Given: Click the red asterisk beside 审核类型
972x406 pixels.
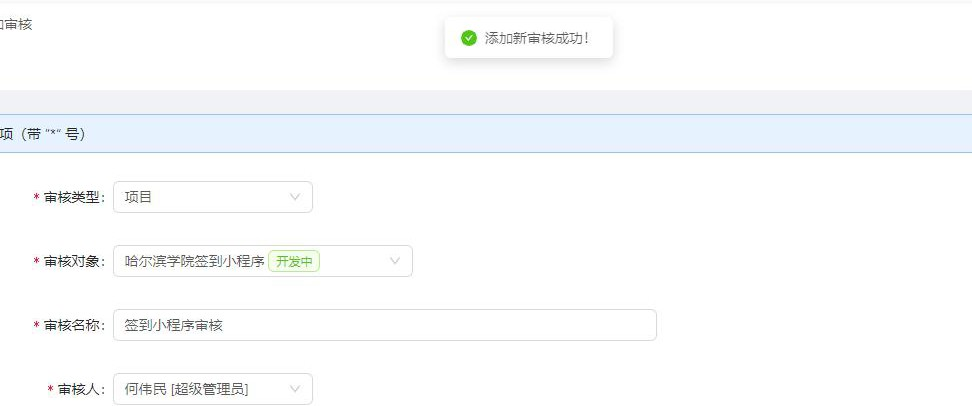Looking at the screenshot, I should pos(37,198).
